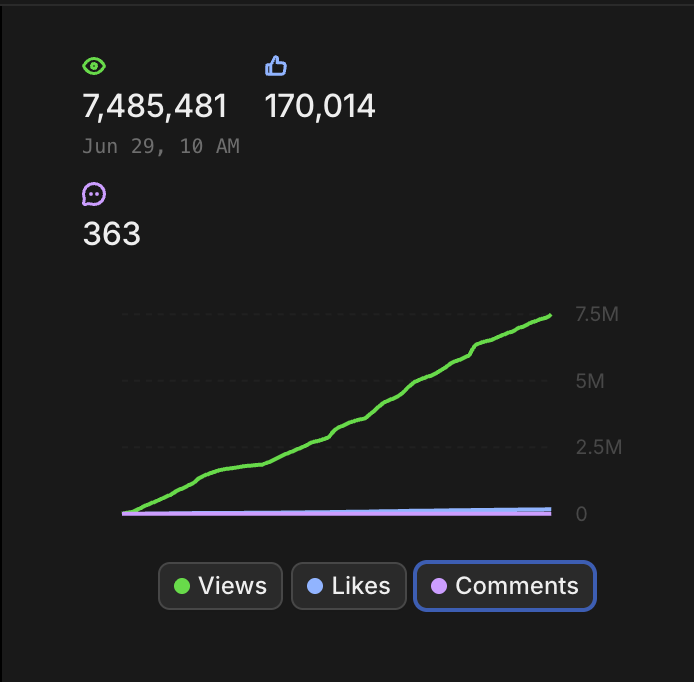Viewport: 694px width, 682px height.
Task: Click the purple dot in Comments legend
Action: click(438, 586)
